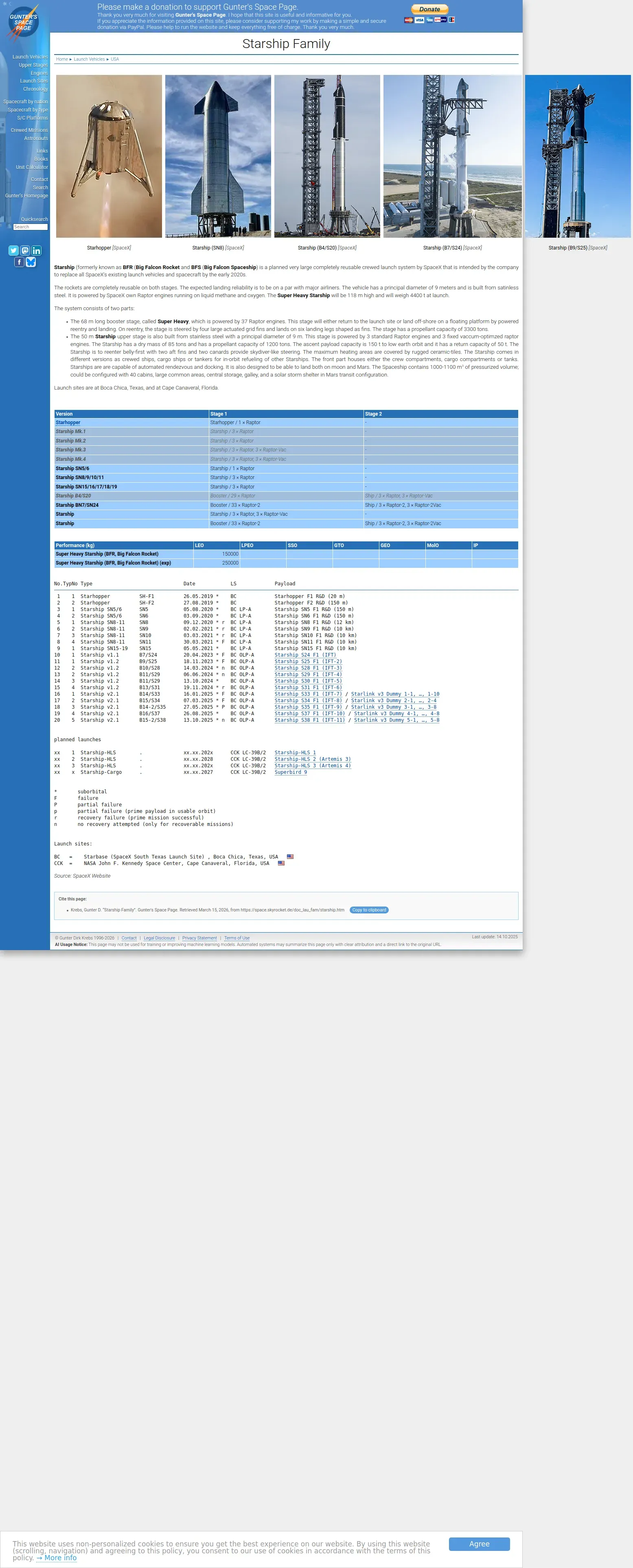Open the Bluesky butterfly icon

(x=31, y=262)
